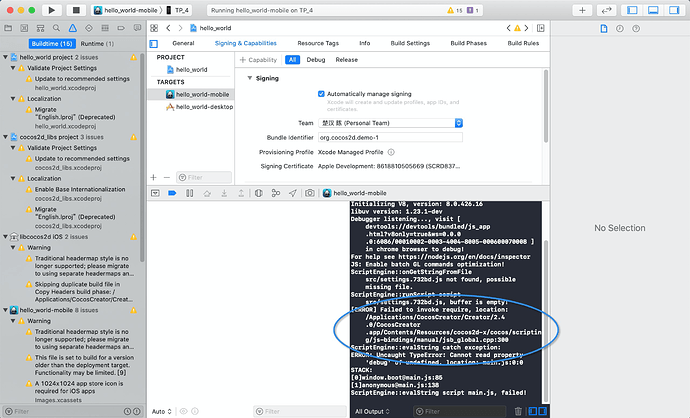This screenshot has height=418, width=690.
Task: Click the add Capability button
Action: click(x=258, y=60)
